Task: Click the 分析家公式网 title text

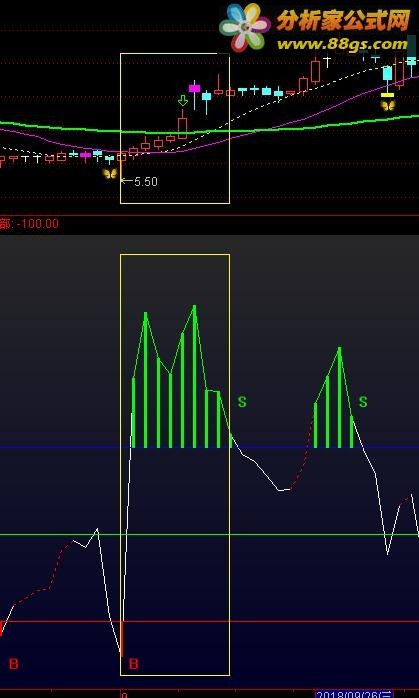Action: [343, 20]
